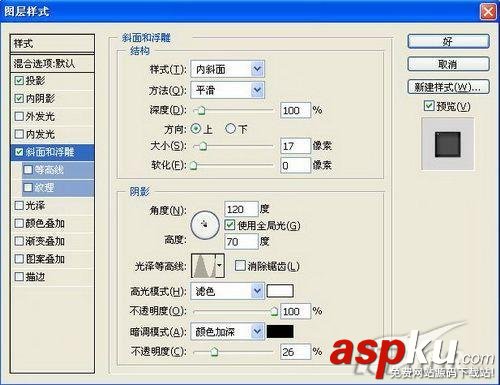Open the black shadow color swatch
500x385 pixels.
280,332
